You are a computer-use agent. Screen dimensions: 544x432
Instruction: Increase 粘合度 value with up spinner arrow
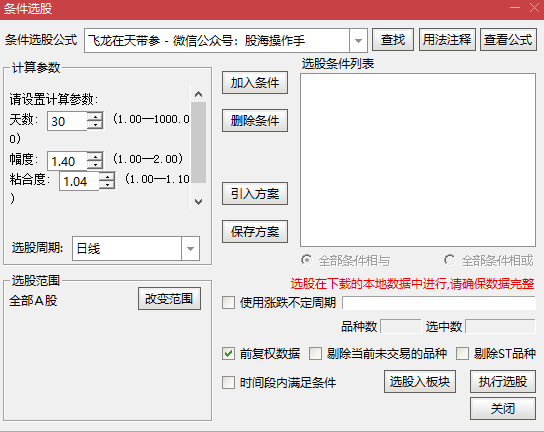107,177
